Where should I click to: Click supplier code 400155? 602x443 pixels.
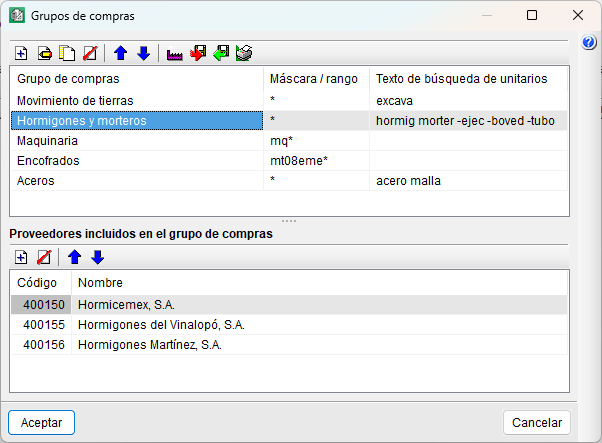tap(41, 325)
